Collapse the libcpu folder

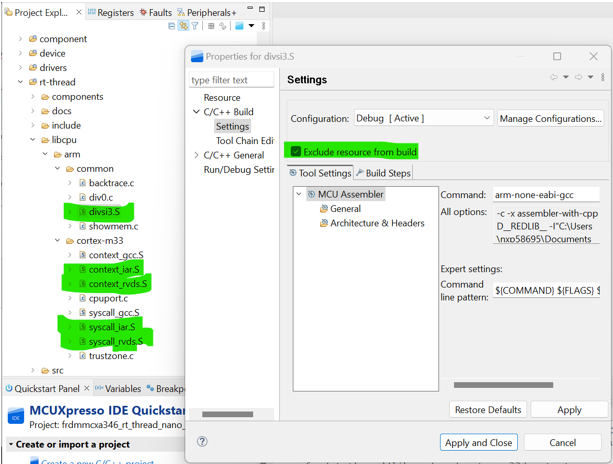coord(33,140)
